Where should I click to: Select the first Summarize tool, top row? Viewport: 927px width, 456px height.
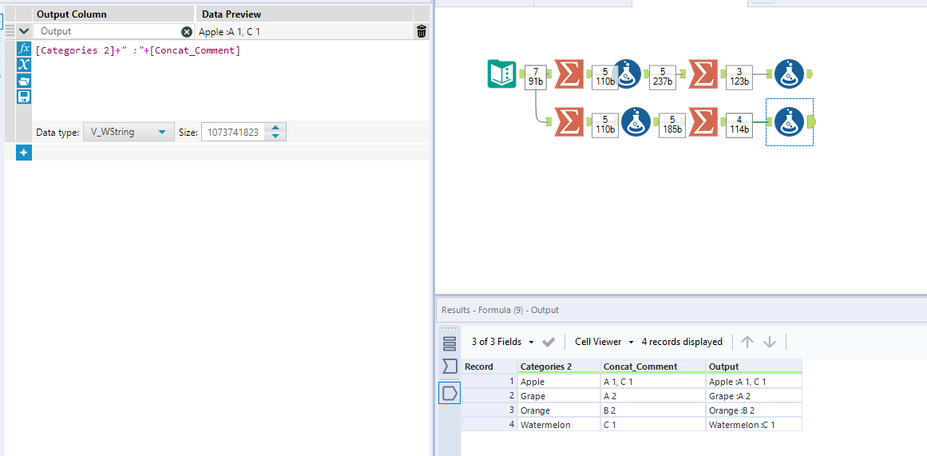click(569, 74)
